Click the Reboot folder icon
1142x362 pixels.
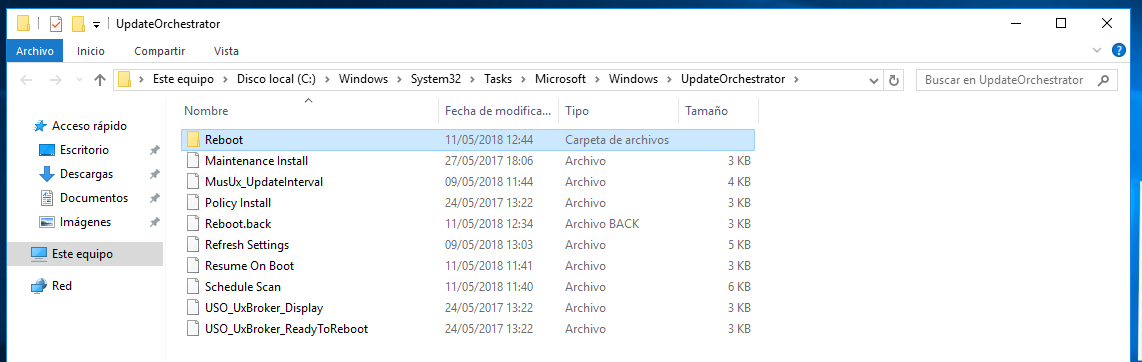click(x=192, y=139)
